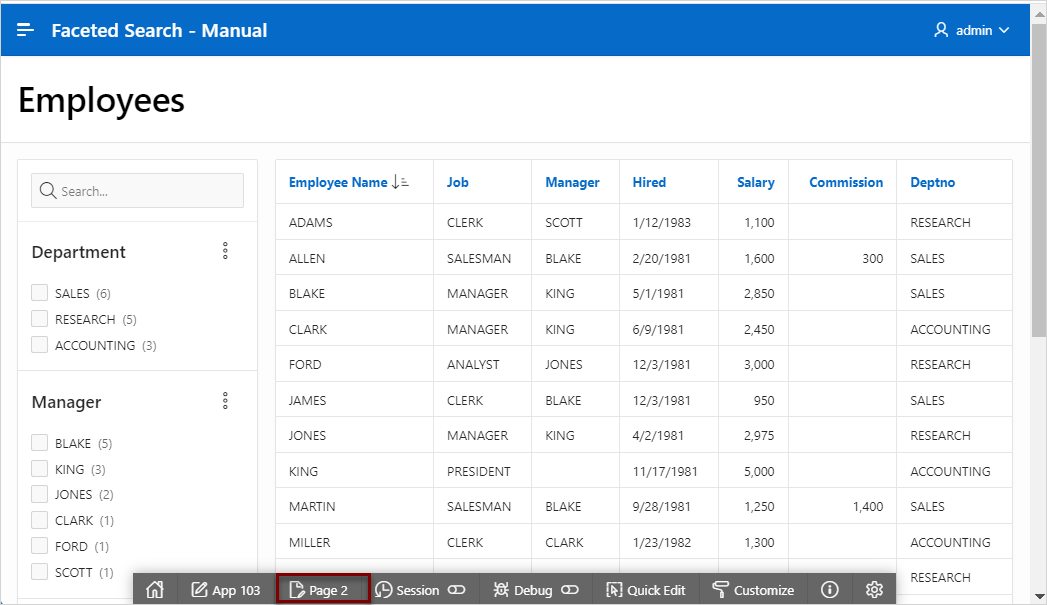Click the Employees page heading
This screenshot has height=605, width=1047.
pyautogui.click(x=101, y=101)
